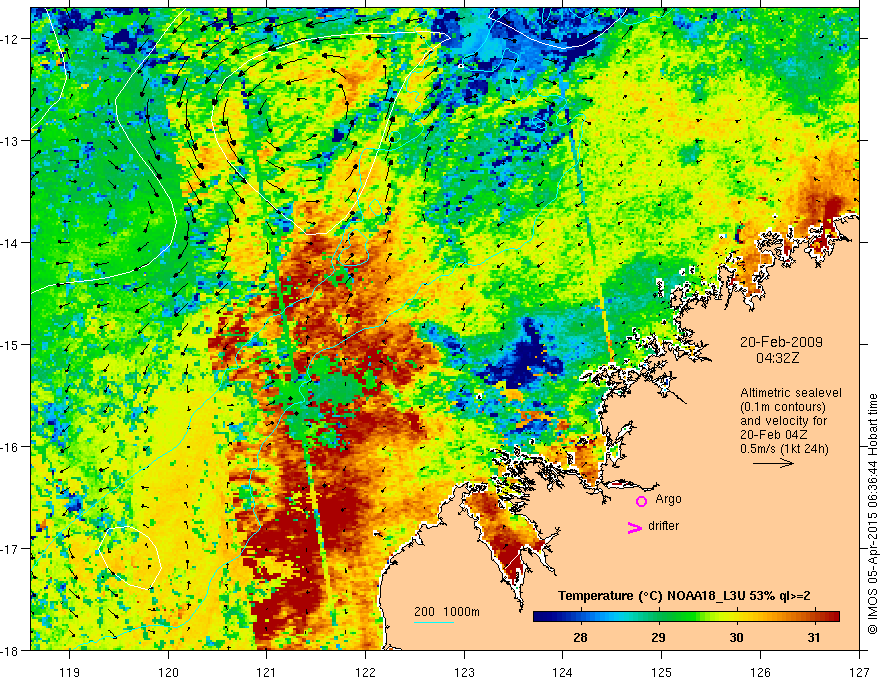Click longitude axis label '123'
The width and height of the screenshot is (880, 680).
point(464,672)
